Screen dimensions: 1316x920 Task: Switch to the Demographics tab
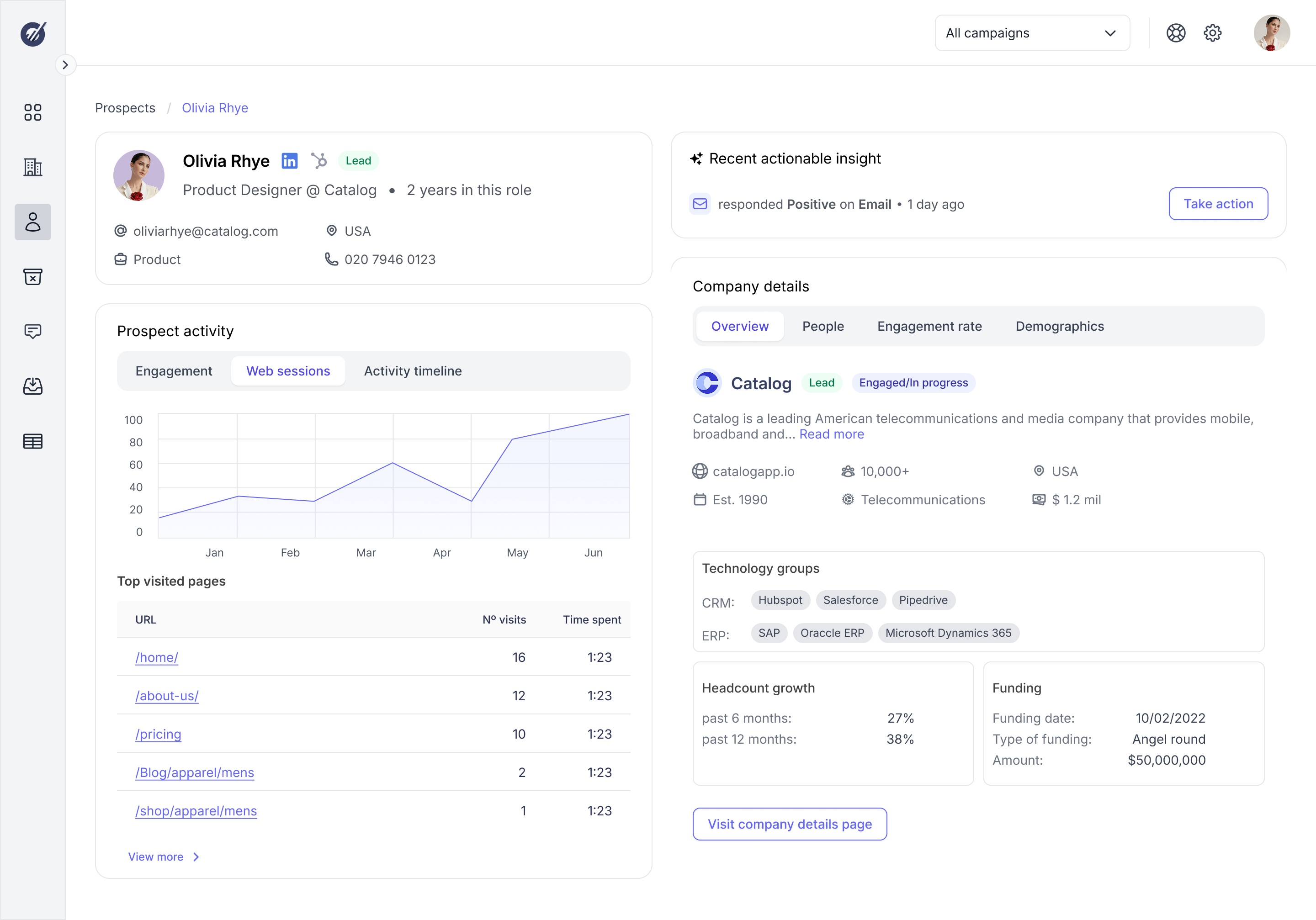(x=1059, y=327)
